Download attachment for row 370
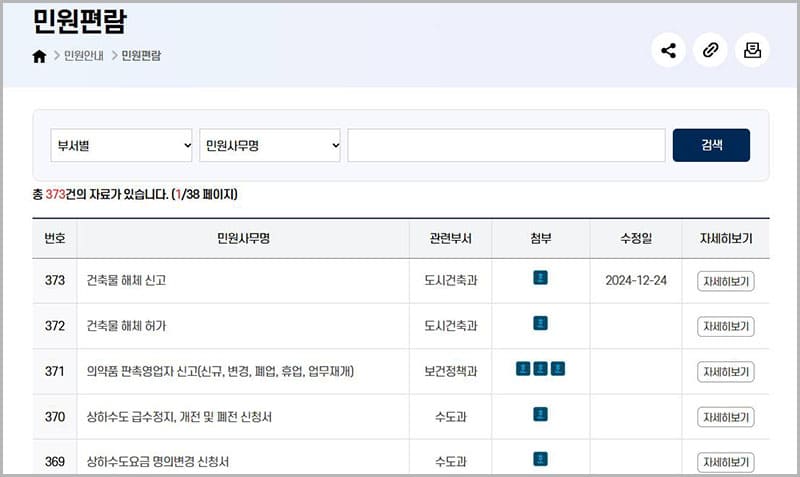The height and width of the screenshot is (477, 800). point(540,414)
